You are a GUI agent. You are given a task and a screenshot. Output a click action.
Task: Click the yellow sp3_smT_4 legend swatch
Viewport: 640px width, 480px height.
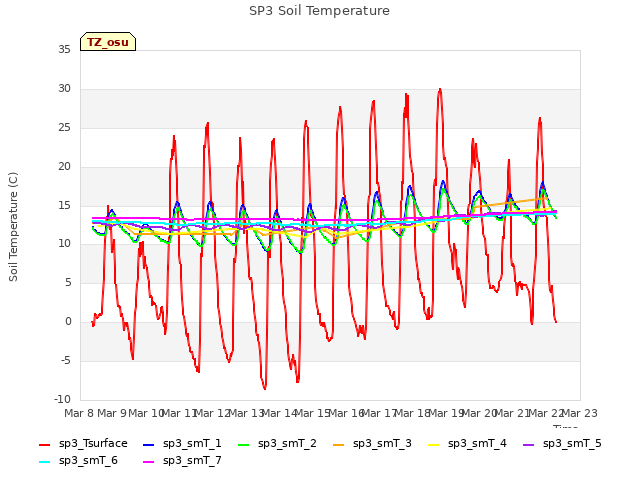[x=433, y=444]
